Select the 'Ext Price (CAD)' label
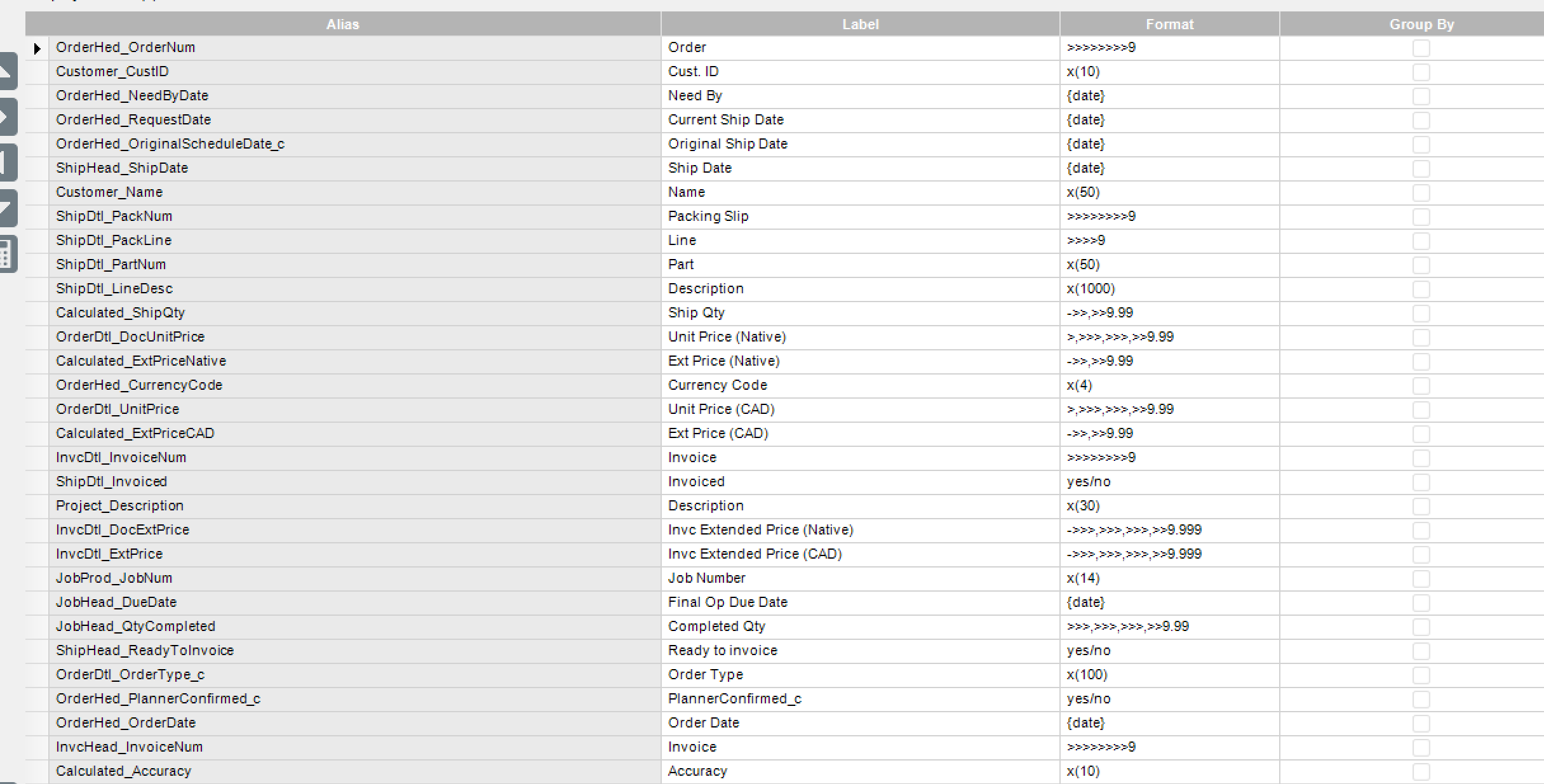 point(861,434)
